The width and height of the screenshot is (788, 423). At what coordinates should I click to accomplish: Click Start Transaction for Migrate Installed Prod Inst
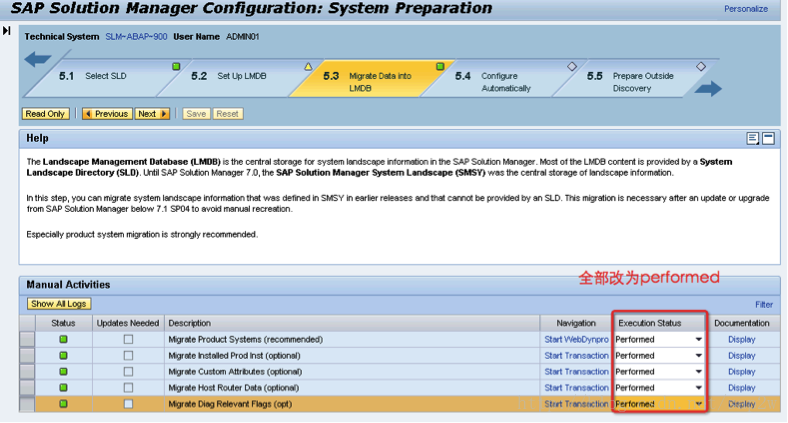[576, 356]
